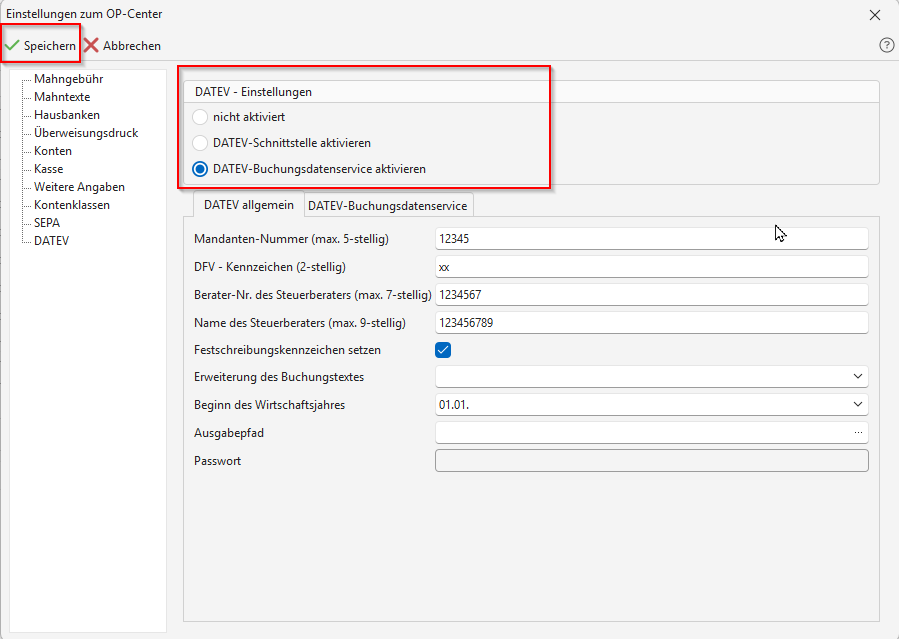Click the red X Abbrechen icon

pyautogui.click(x=91, y=45)
